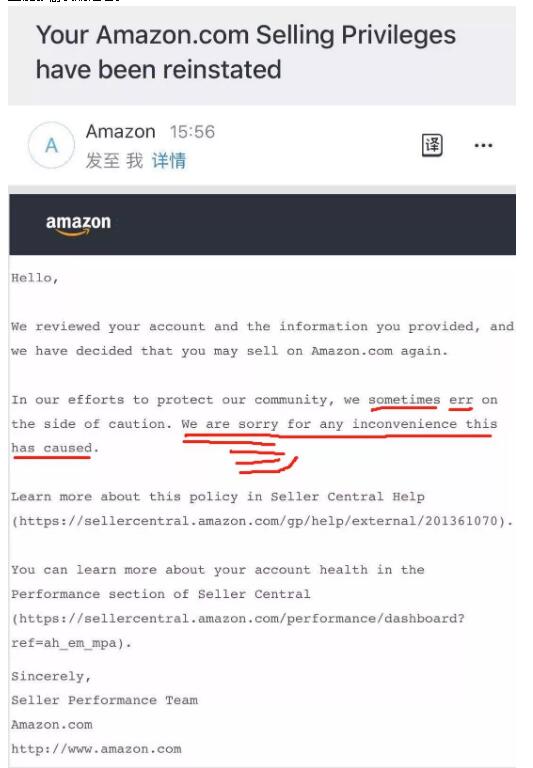
Task: Tap the ref=ah_em_mpa link continuation
Action: point(71,643)
